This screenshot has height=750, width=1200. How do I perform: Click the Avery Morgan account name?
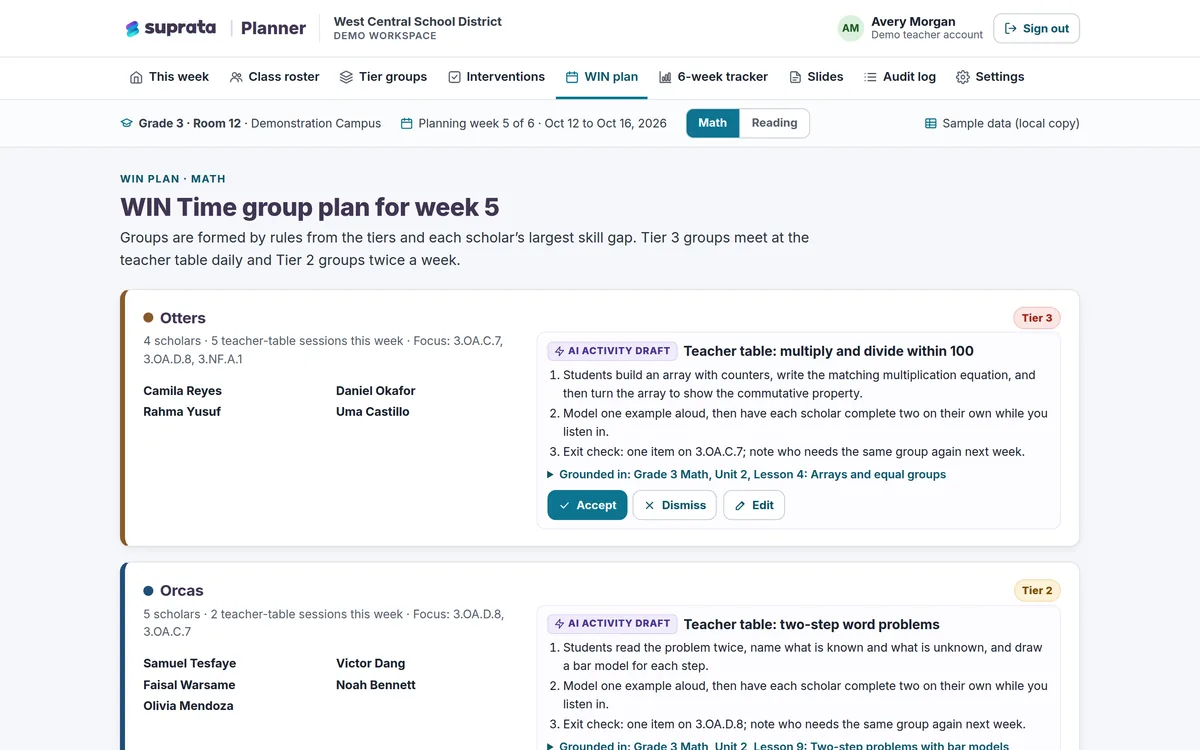pyautogui.click(x=913, y=21)
